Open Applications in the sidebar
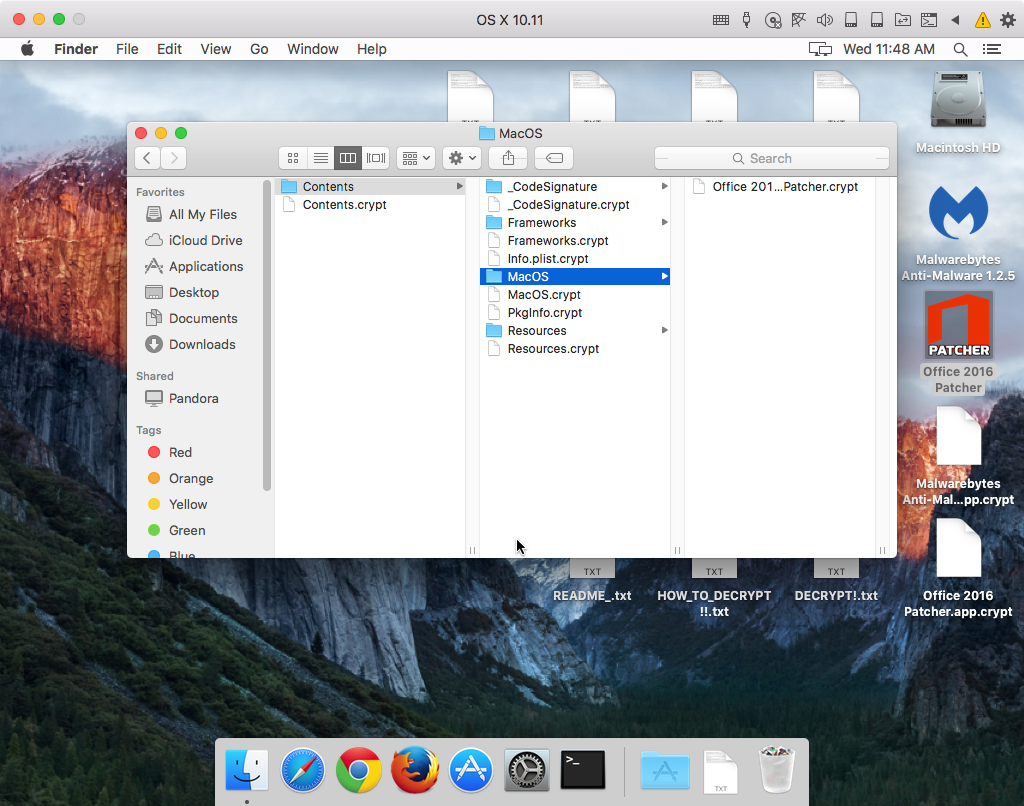Image resolution: width=1024 pixels, height=806 pixels. (194, 266)
